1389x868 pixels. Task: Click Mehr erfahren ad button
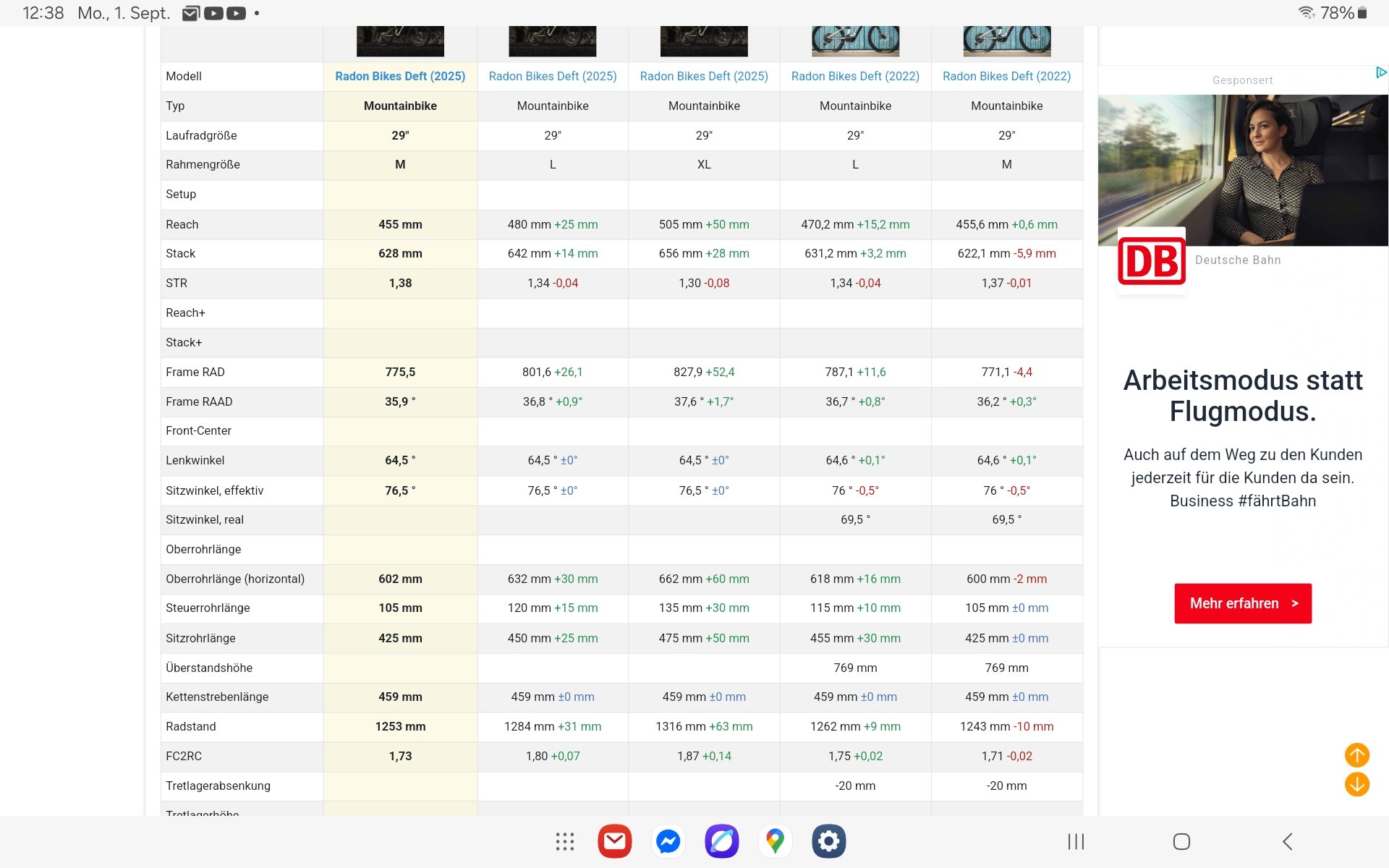coord(1242,603)
